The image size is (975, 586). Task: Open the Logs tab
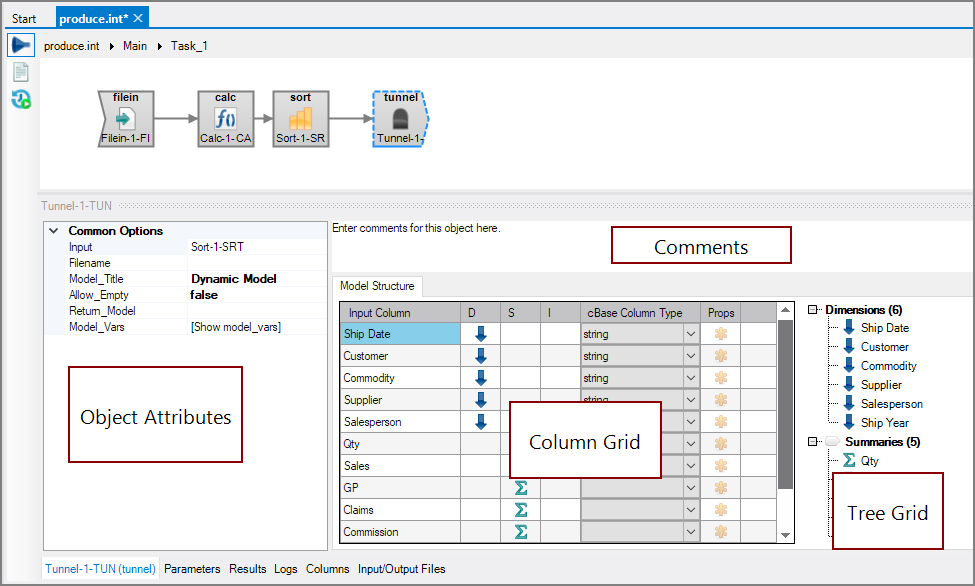286,569
